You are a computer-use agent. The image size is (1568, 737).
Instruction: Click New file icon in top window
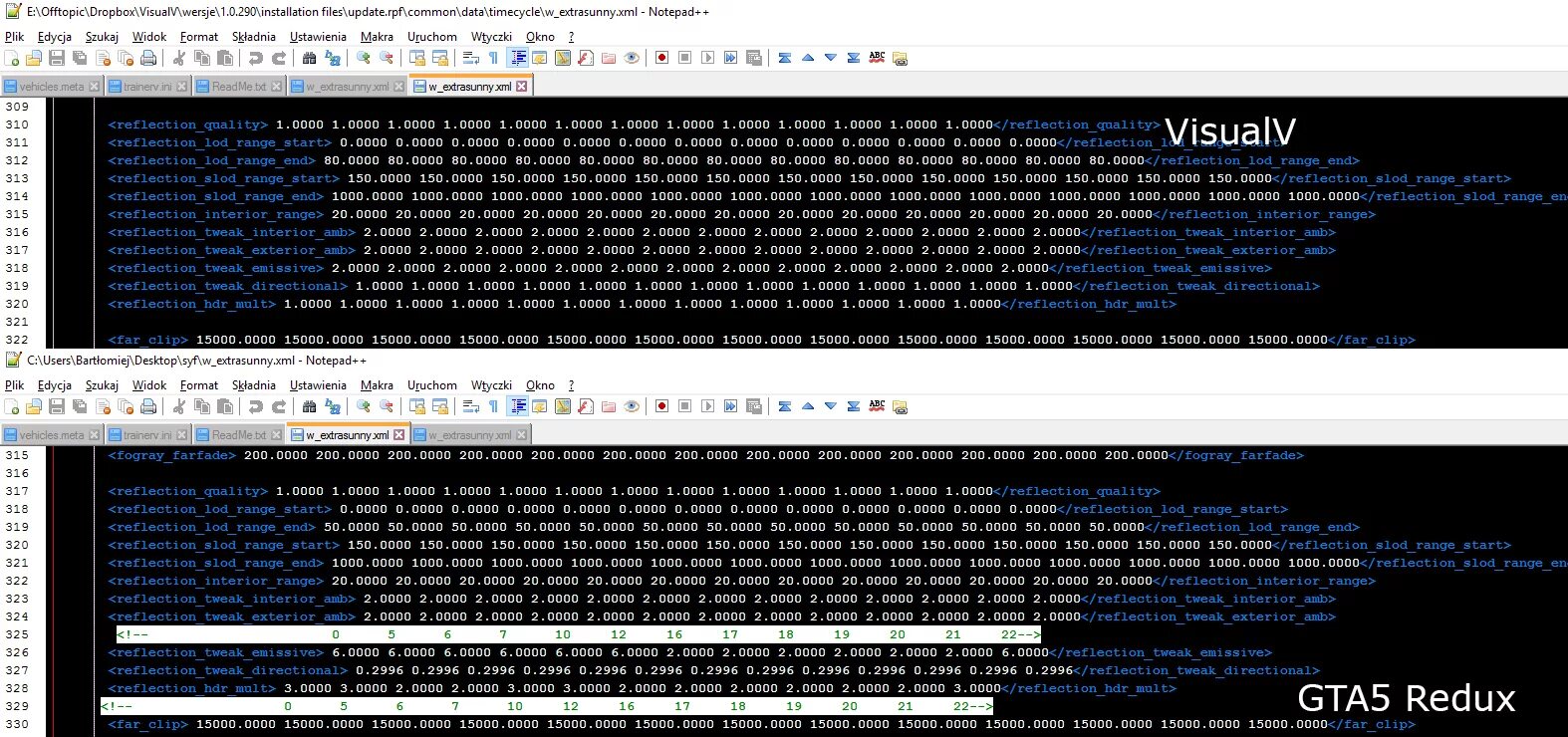click(12, 58)
